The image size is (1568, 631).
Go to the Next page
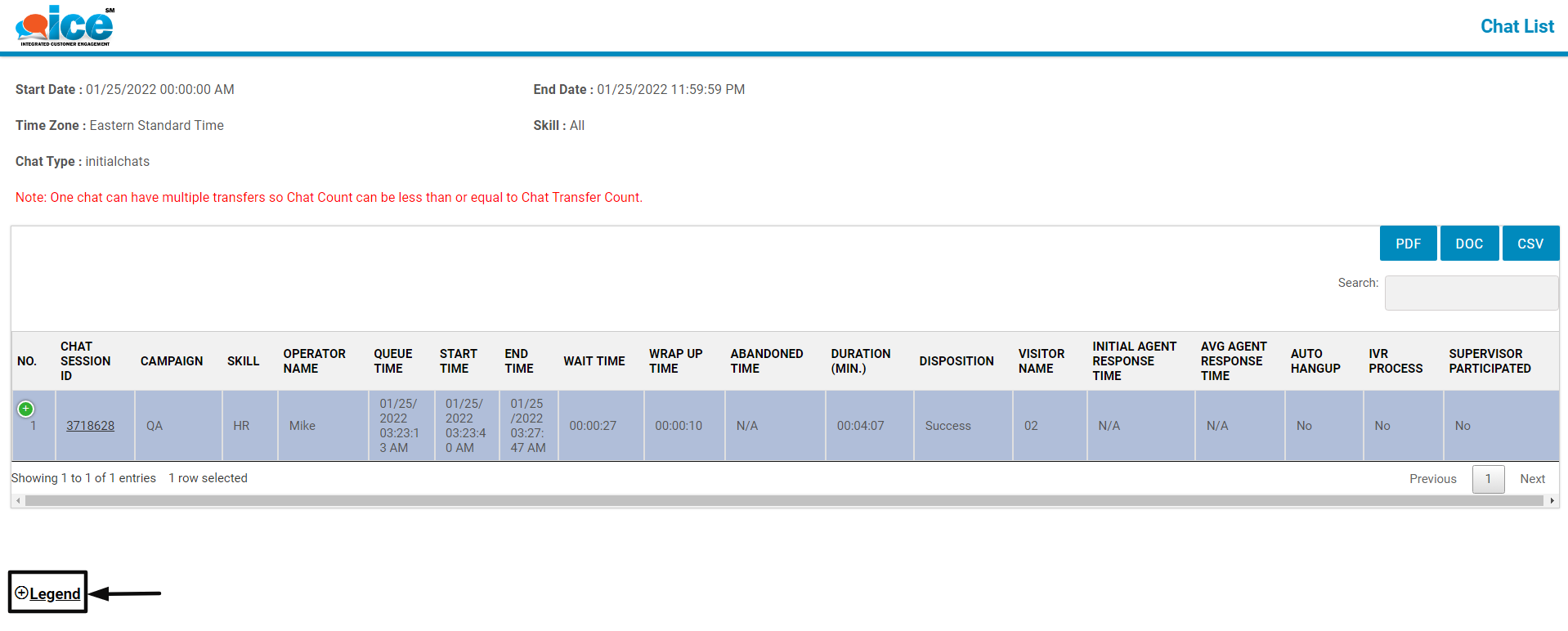click(x=1532, y=479)
